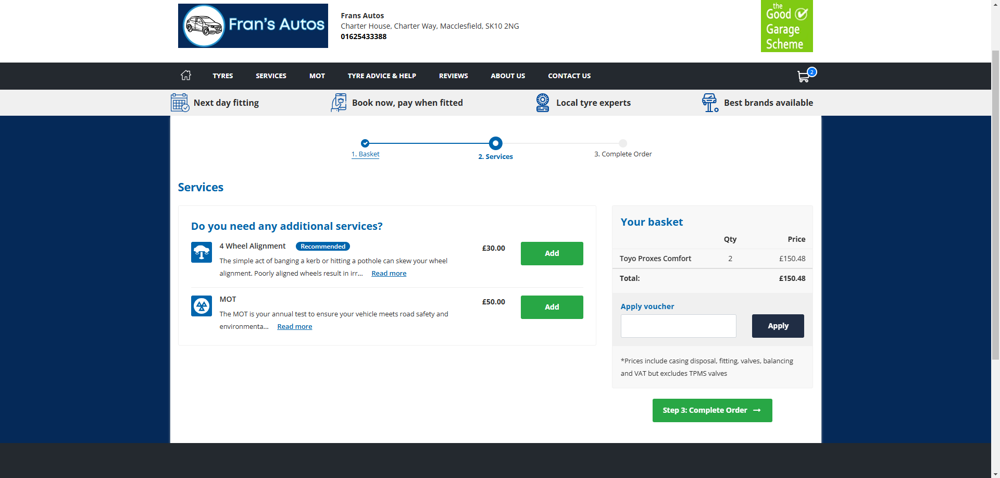Screen dimensions: 1000x478
Task: Expand Read more for MOT description
Action: click(x=294, y=326)
